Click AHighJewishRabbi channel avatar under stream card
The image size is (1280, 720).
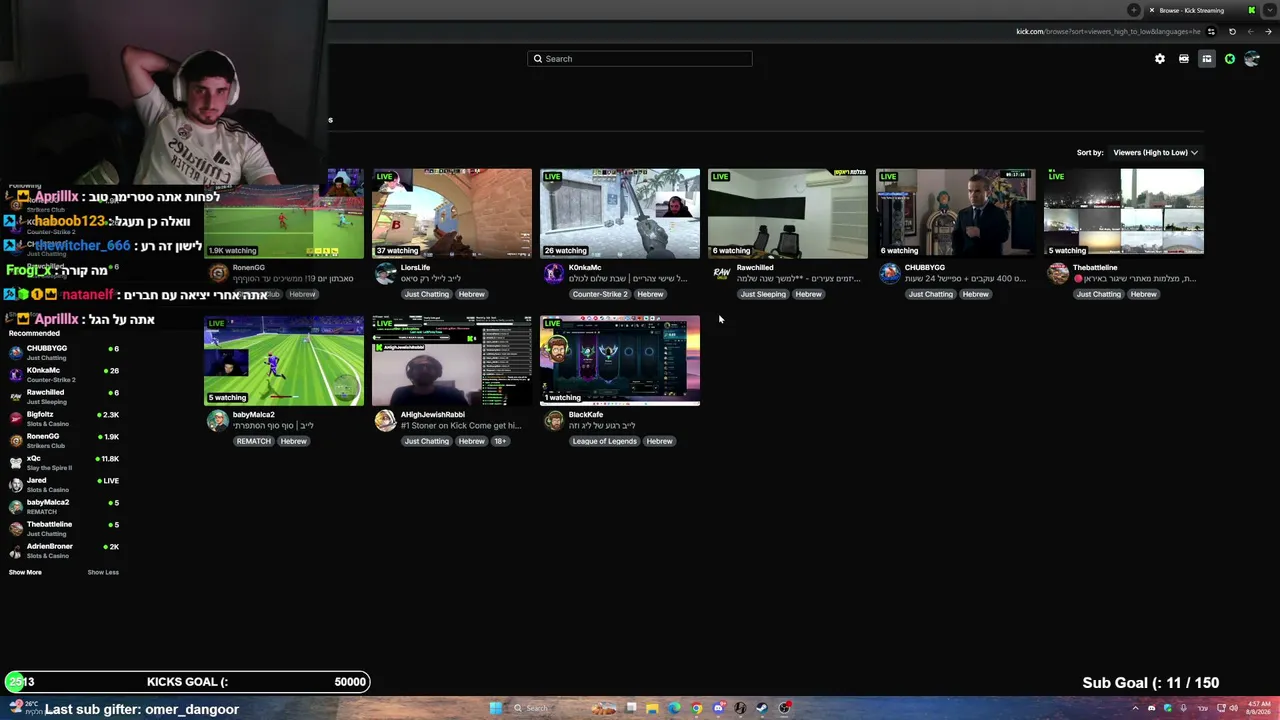click(x=385, y=421)
